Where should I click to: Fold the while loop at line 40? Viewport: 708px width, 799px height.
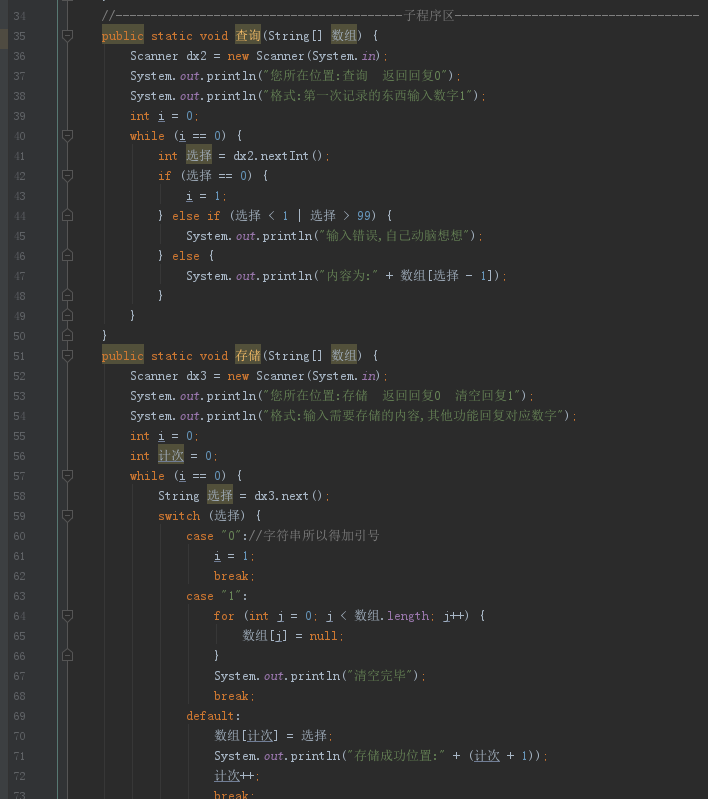click(67, 136)
